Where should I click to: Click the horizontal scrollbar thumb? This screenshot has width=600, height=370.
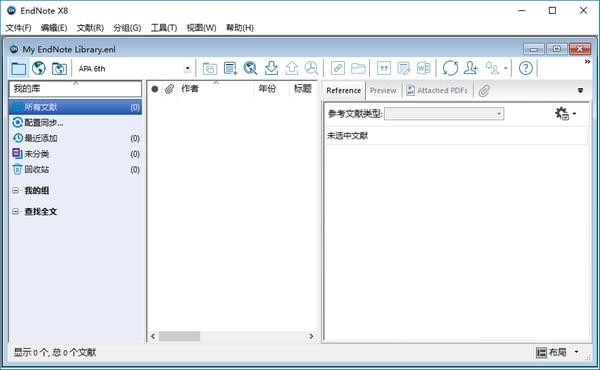pos(179,336)
